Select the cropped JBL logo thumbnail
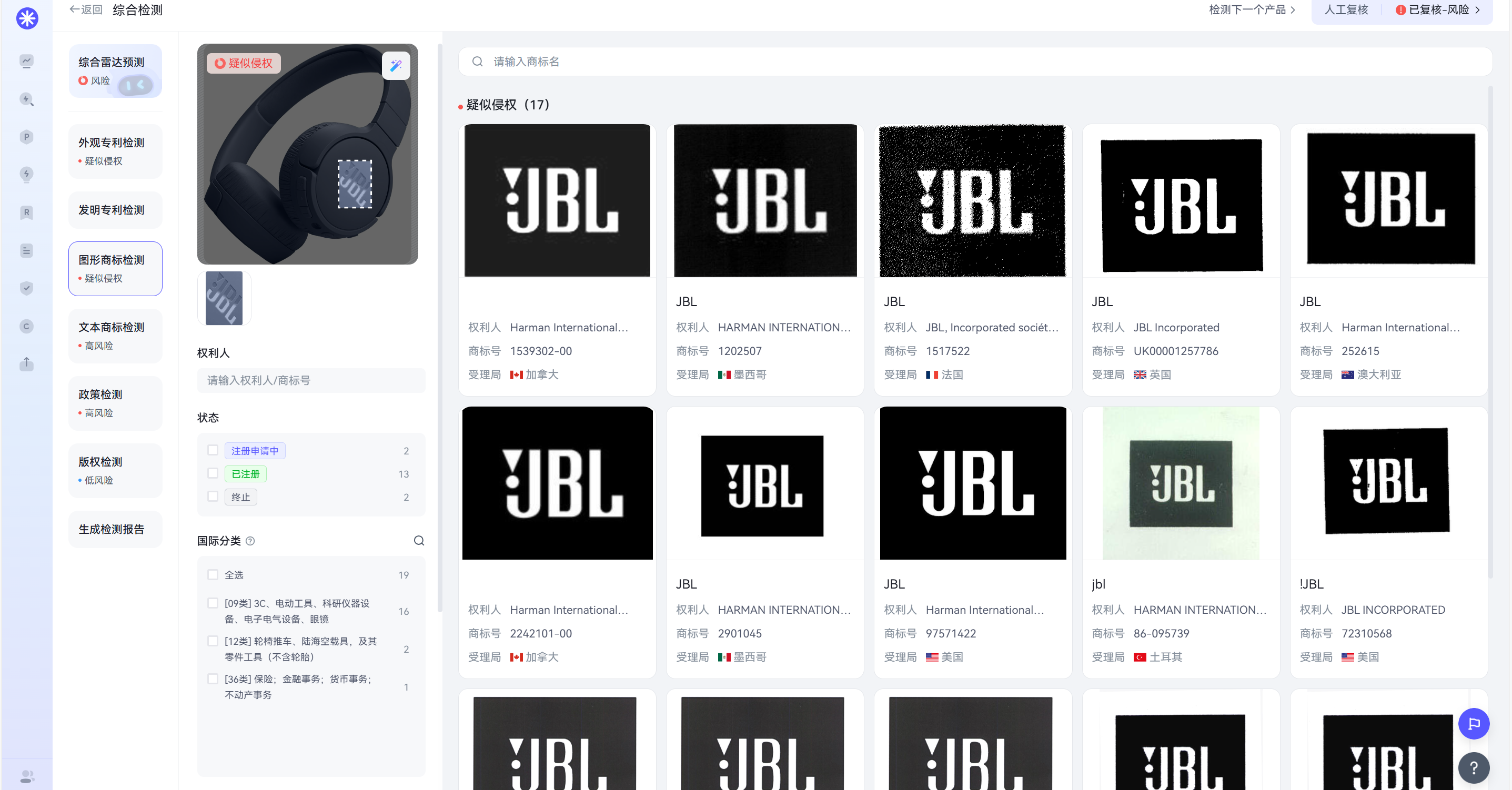Viewport: 1512px width, 790px height. [224, 298]
